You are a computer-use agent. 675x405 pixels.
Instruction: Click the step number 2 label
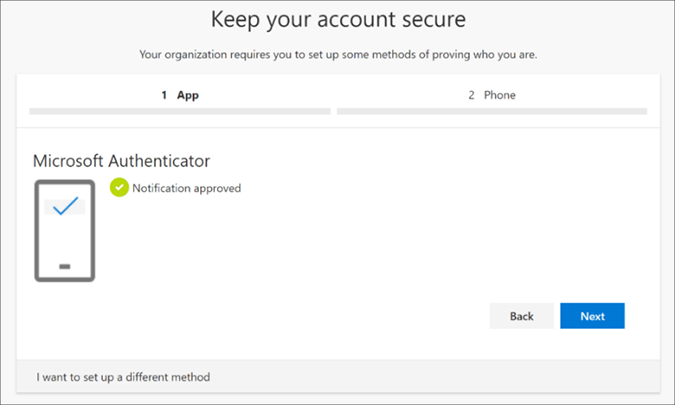point(471,95)
